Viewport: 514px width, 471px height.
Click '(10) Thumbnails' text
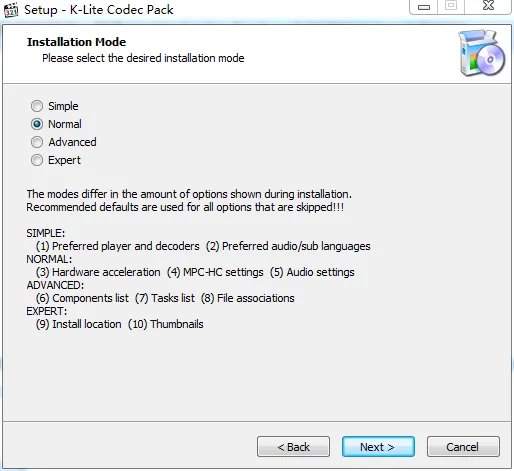pos(166,324)
